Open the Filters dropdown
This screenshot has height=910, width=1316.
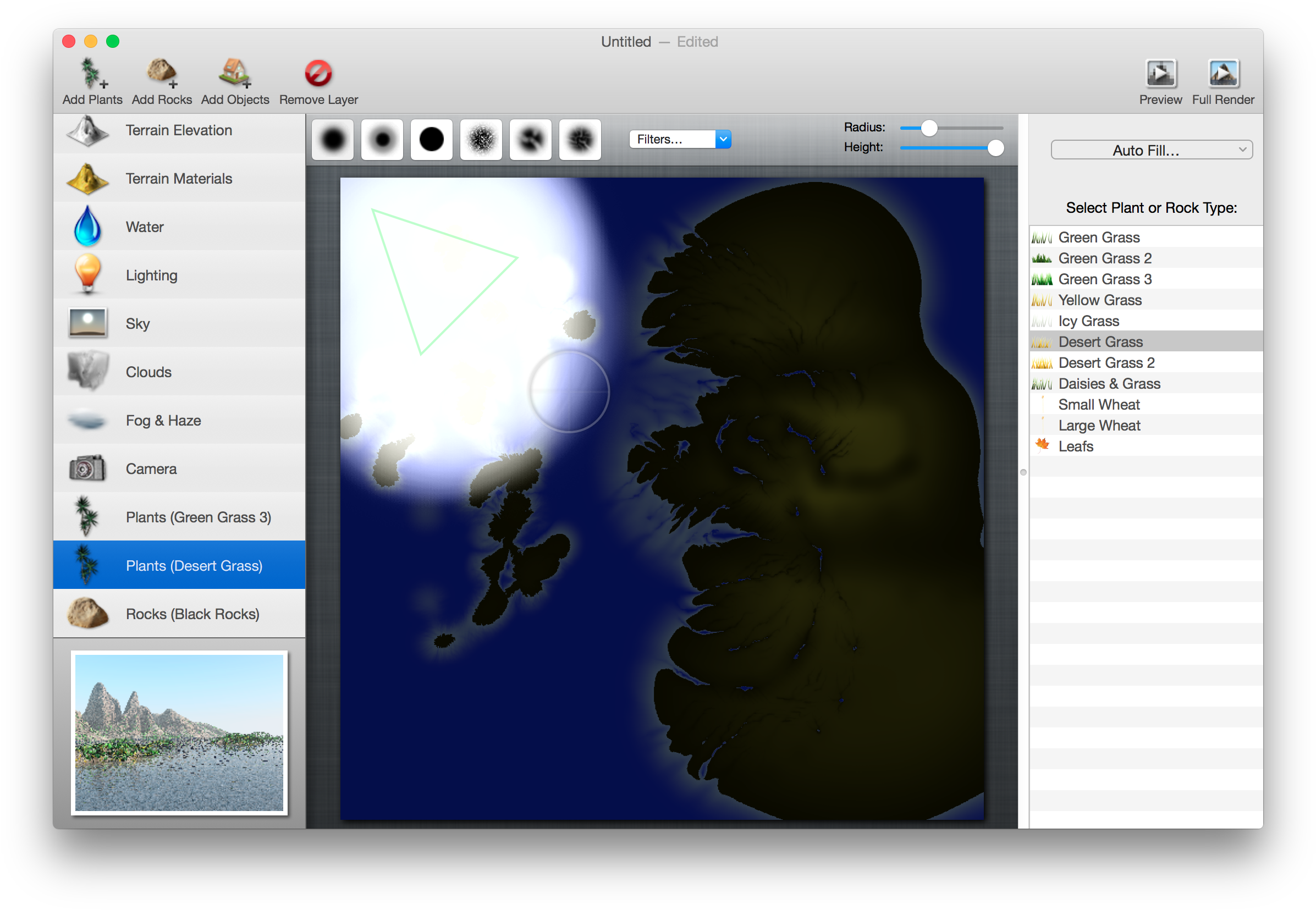(x=680, y=139)
